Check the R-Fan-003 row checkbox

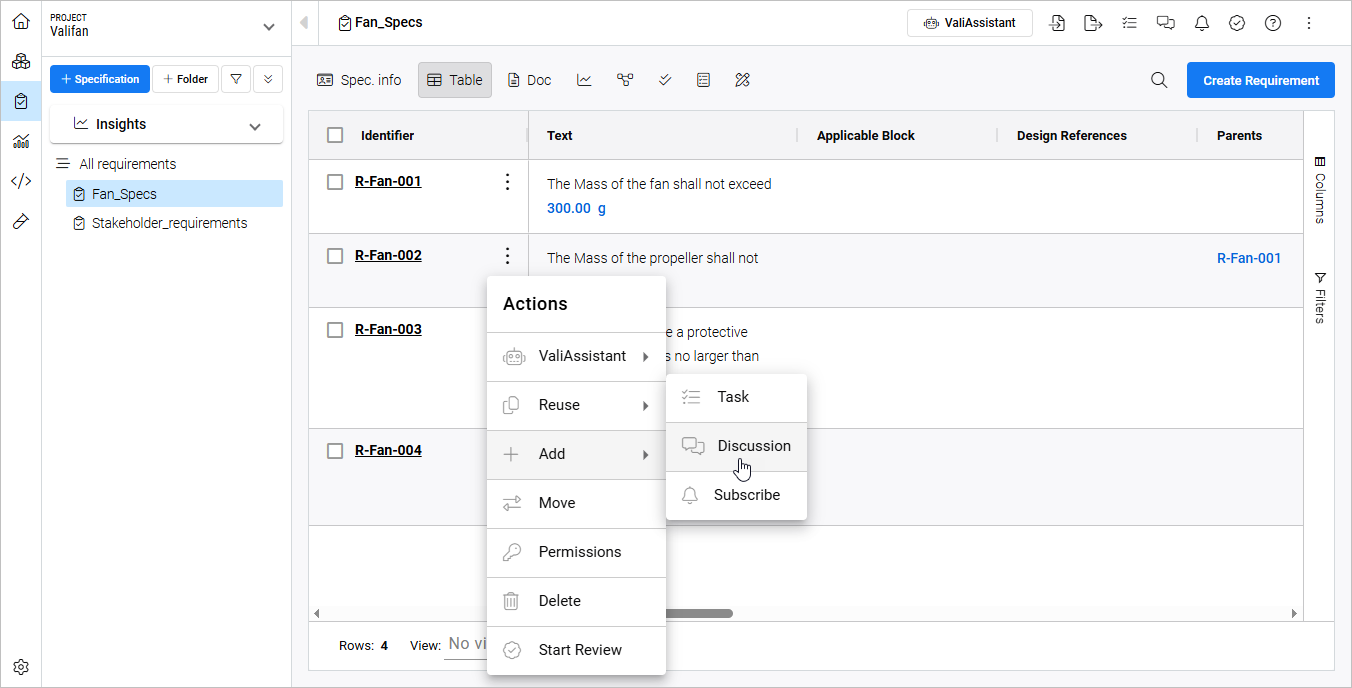coord(335,330)
